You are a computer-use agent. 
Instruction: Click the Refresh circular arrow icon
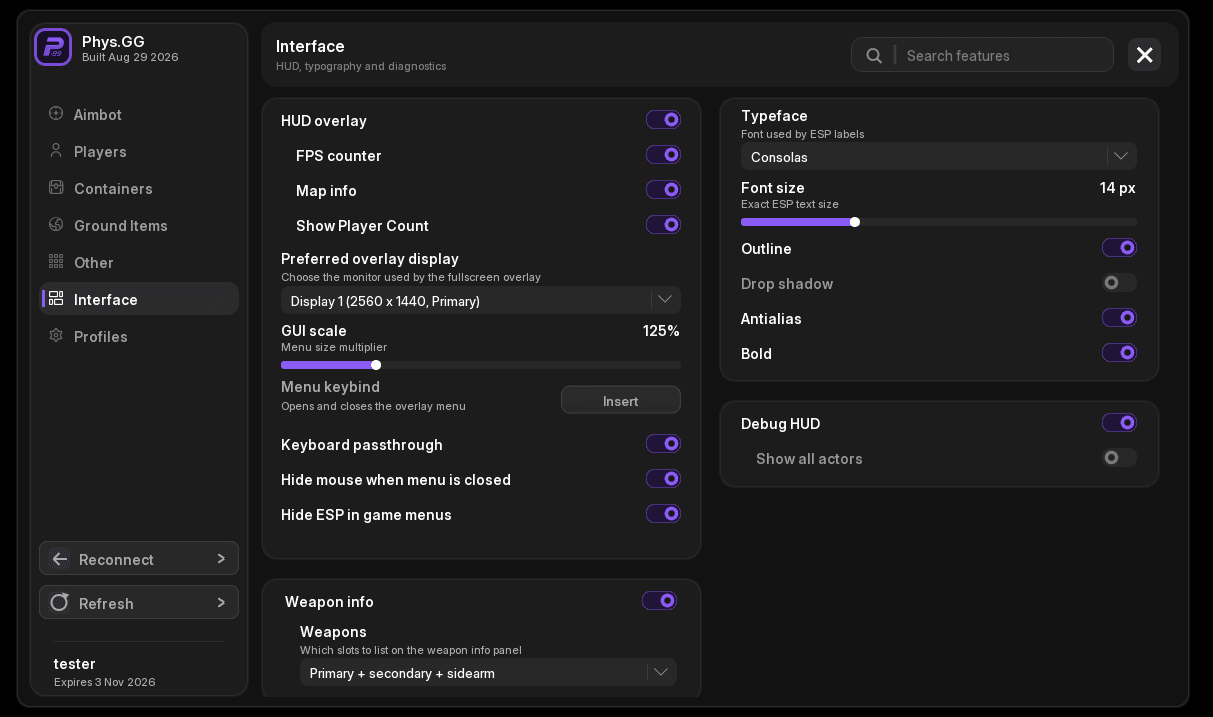coord(60,603)
